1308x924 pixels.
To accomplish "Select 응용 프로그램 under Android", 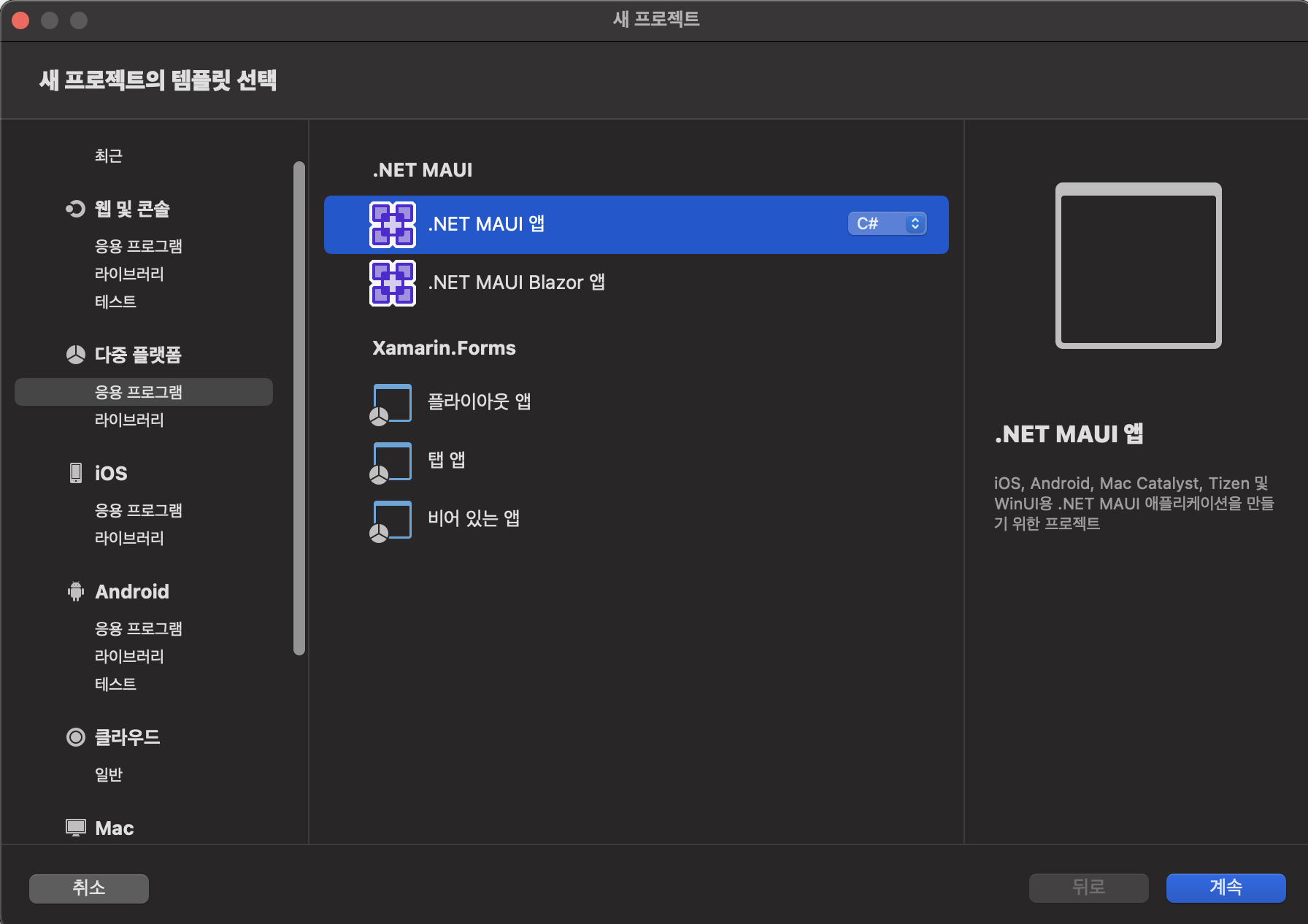I will coord(138,628).
